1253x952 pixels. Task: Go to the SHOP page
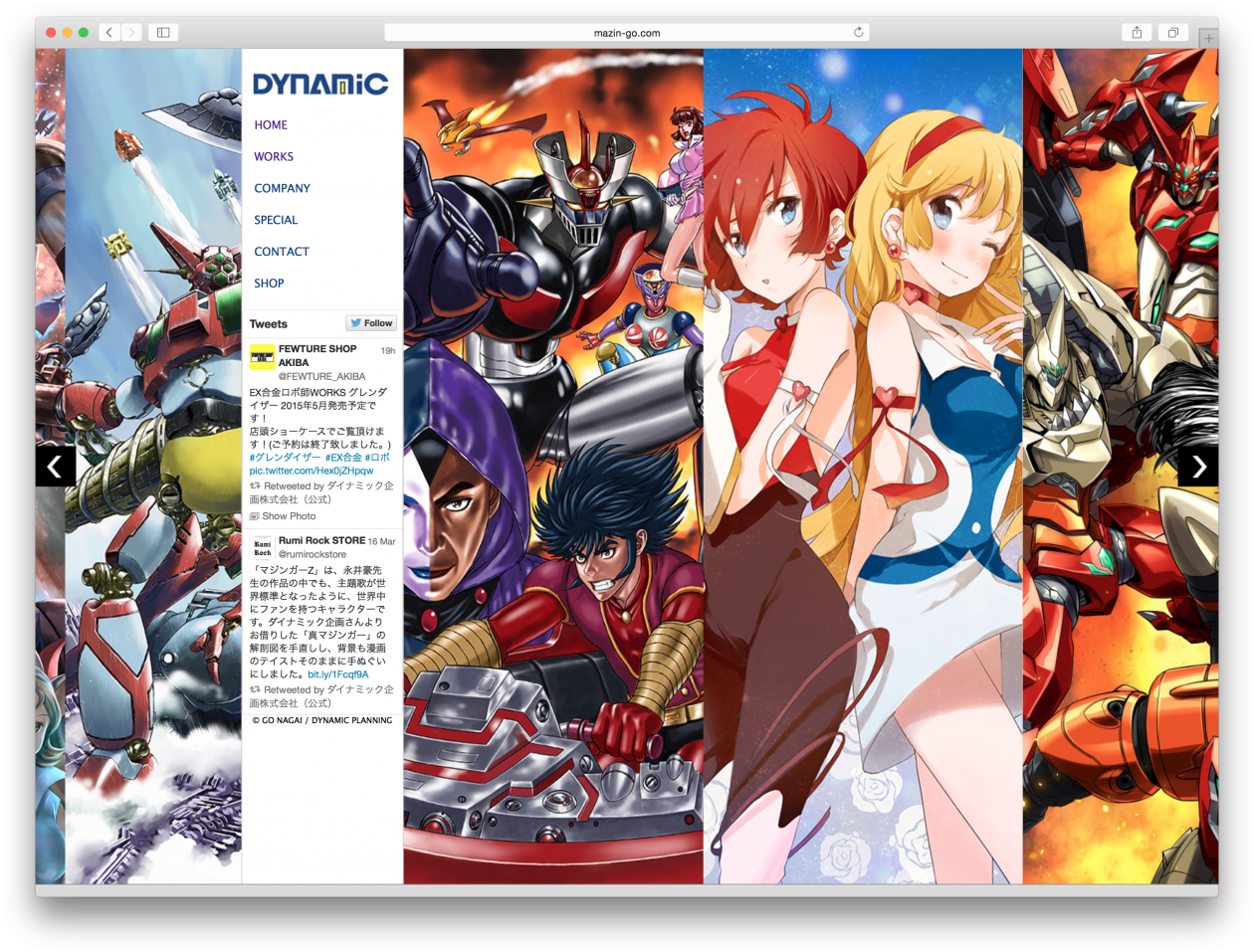pos(269,284)
